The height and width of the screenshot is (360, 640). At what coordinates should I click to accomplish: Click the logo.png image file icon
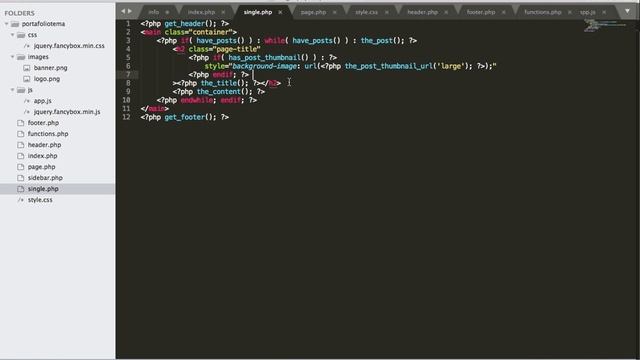(x=27, y=79)
